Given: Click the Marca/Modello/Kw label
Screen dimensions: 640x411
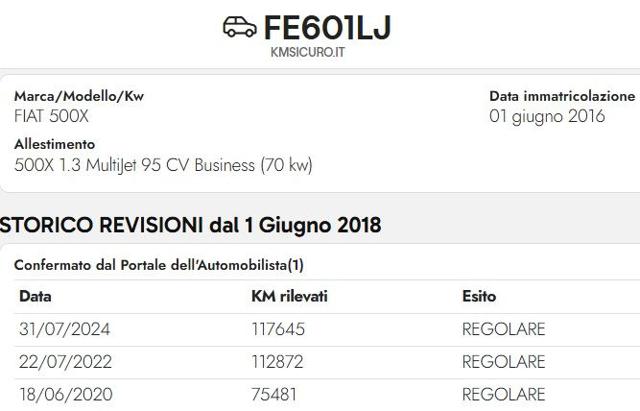Looking at the screenshot, I should [79, 96].
